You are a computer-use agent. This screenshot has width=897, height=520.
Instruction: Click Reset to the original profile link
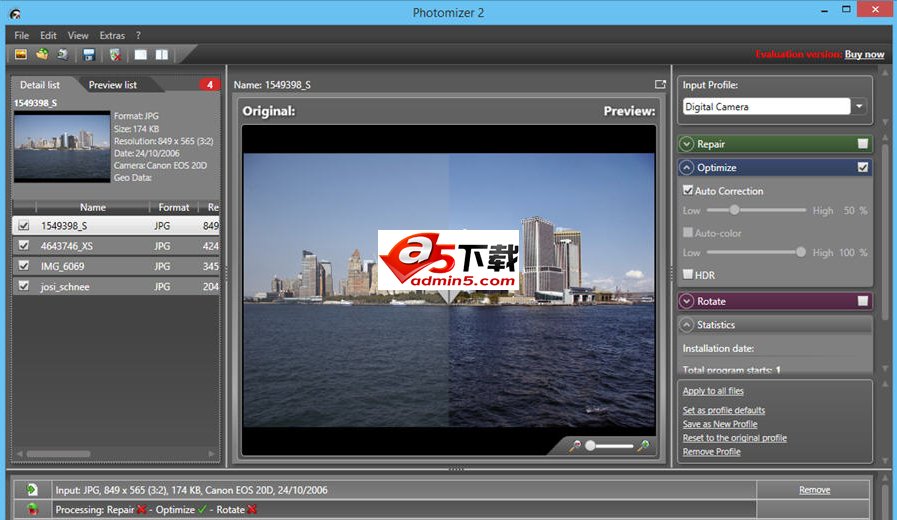(x=735, y=438)
